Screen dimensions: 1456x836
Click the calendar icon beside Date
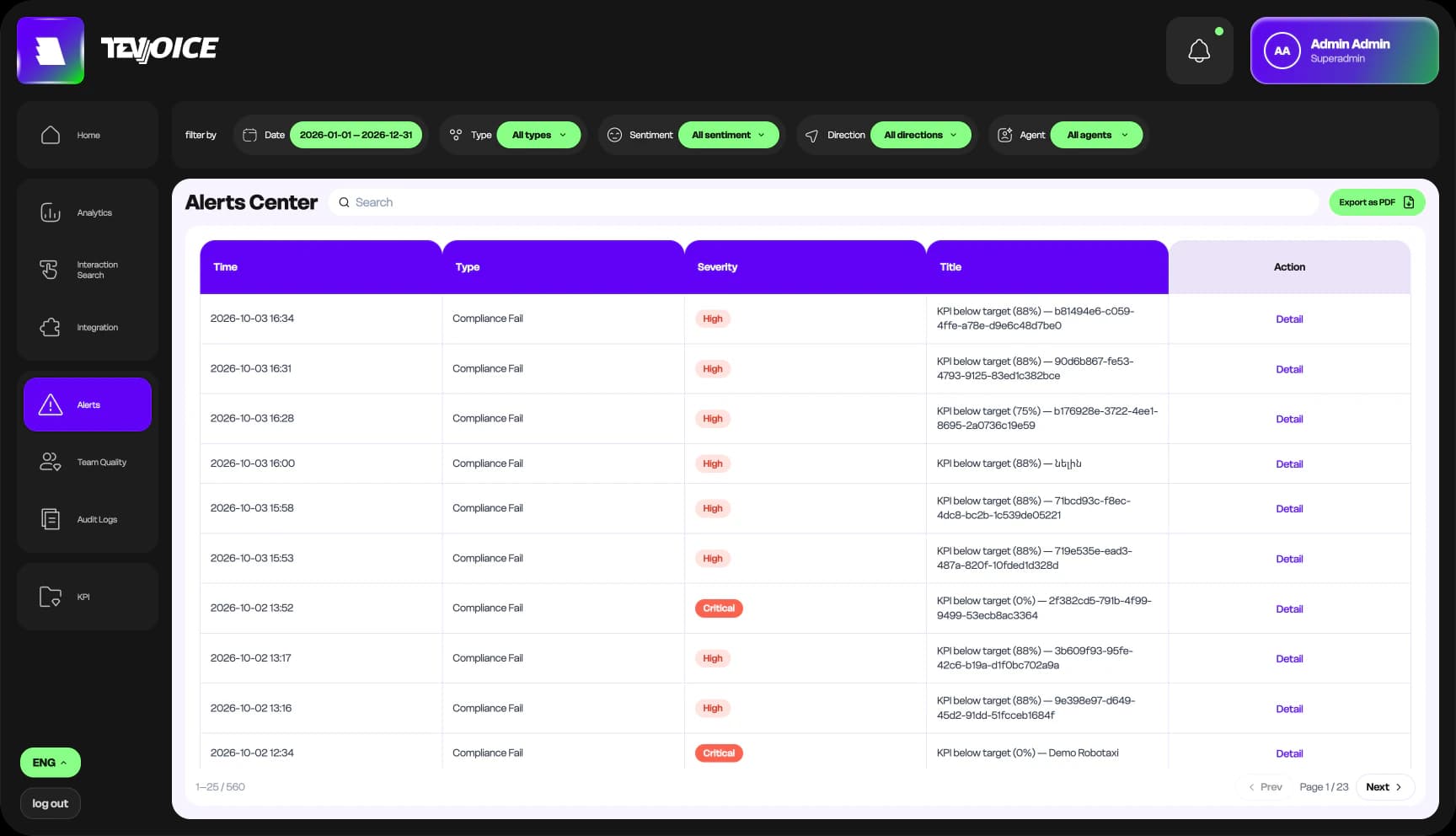249,135
